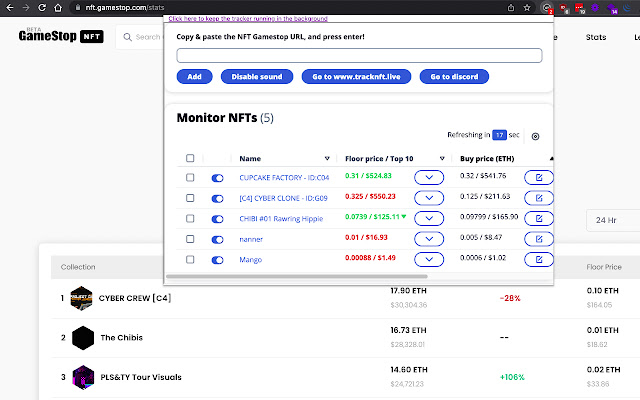The image size is (640, 400).
Task: Open the tracker settings gear icon
Action: [x=535, y=136]
